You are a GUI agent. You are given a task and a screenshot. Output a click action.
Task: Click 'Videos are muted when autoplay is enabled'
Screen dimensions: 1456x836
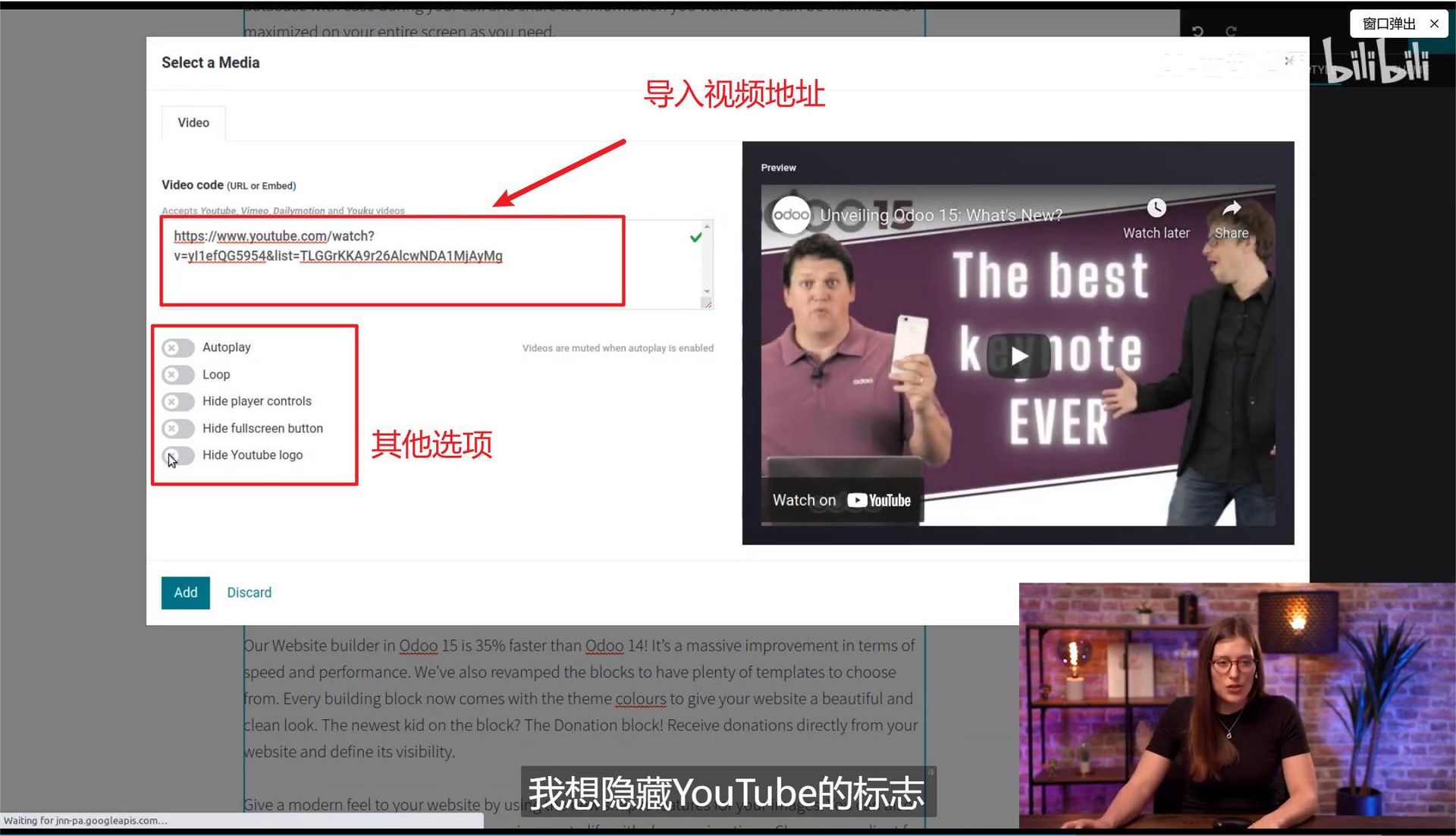point(617,348)
